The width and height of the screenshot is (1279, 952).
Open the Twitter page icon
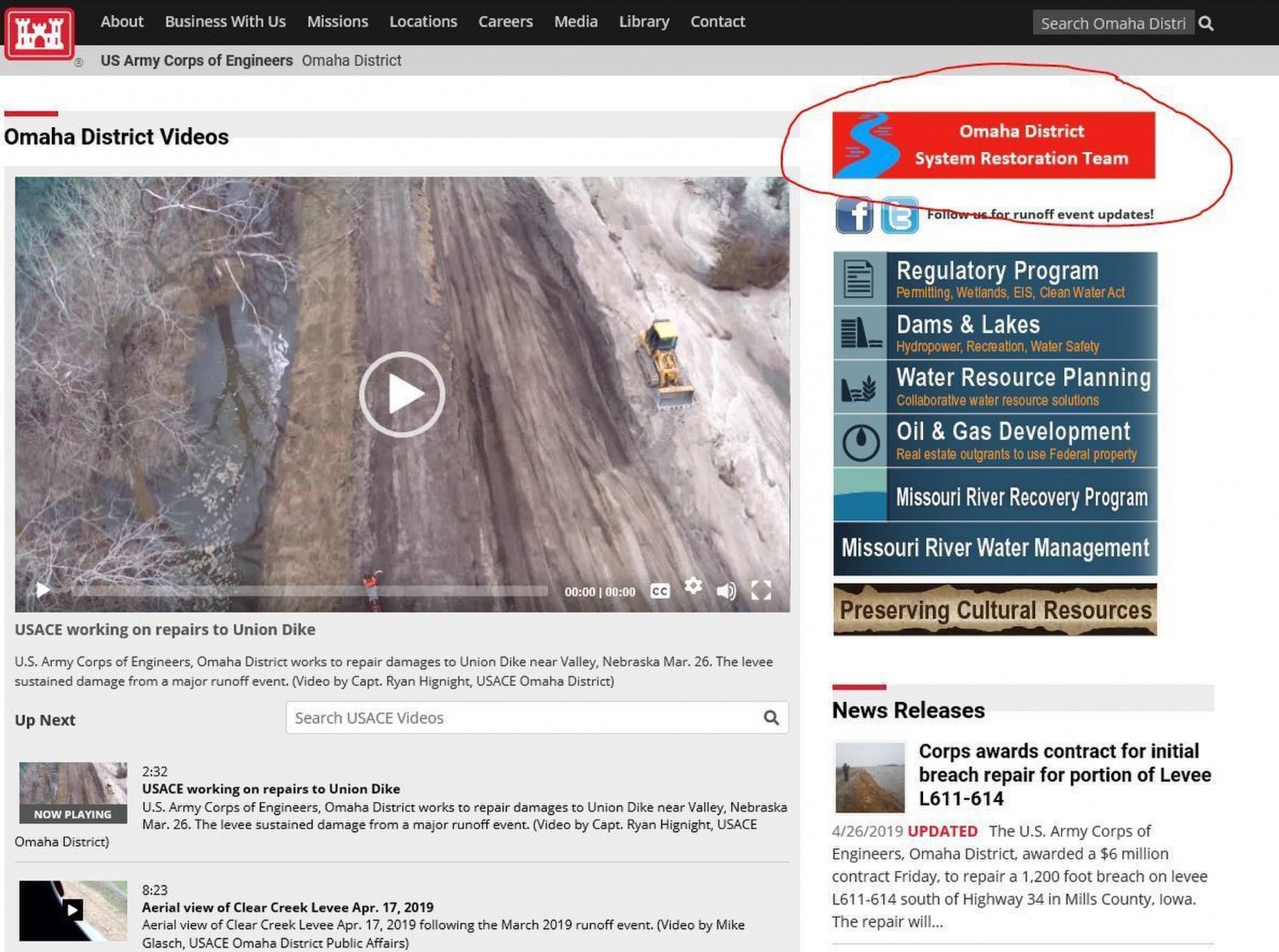(x=900, y=215)
